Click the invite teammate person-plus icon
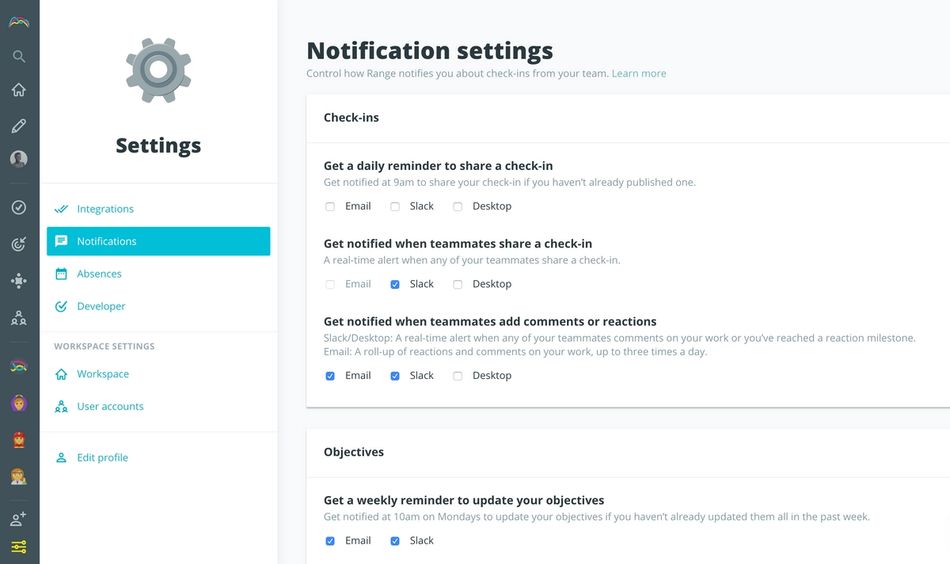Viewport: 950px width, 564px height. point(19,519)
